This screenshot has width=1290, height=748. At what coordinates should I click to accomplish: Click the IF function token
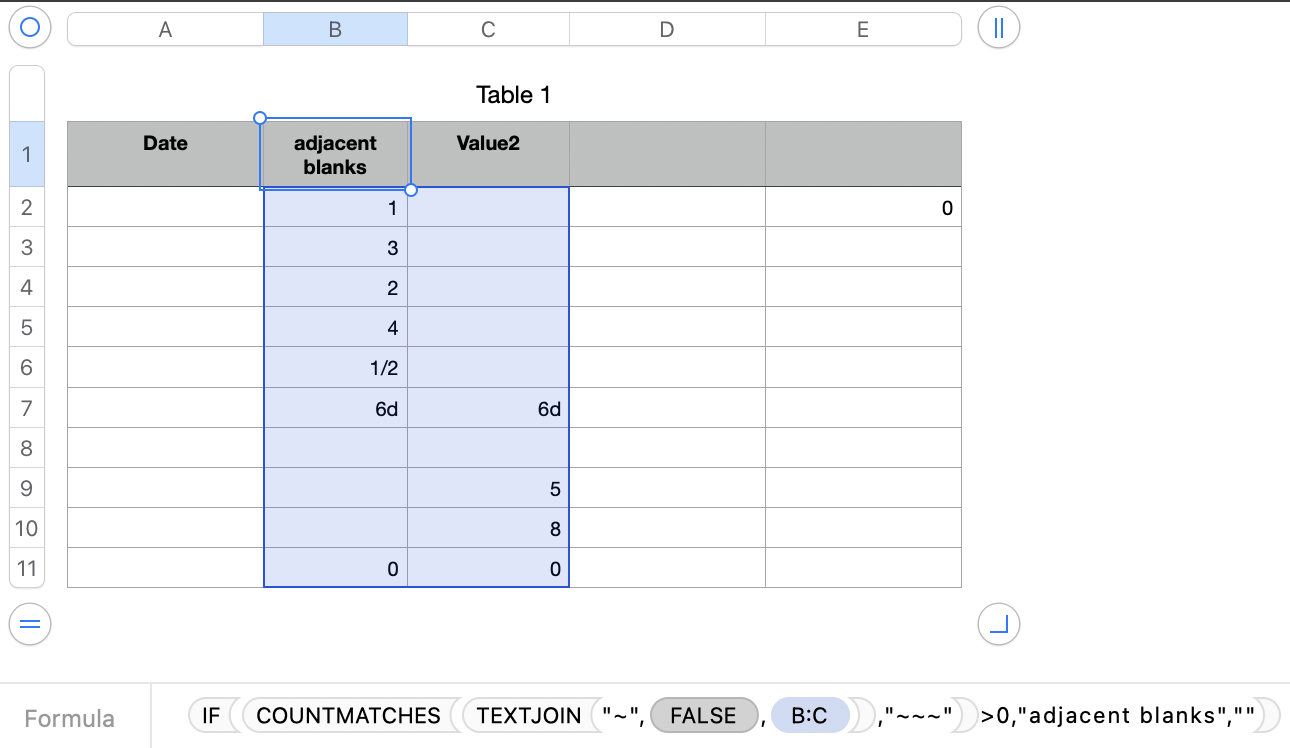tap(210, 715)
